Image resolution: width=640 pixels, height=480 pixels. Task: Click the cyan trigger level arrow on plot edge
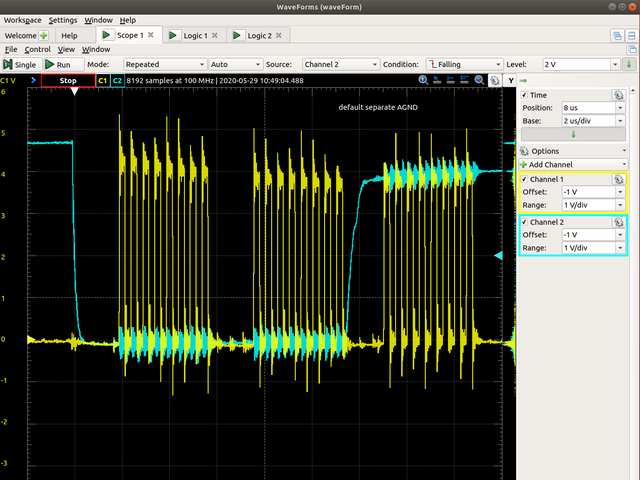[x=498, y=256]
